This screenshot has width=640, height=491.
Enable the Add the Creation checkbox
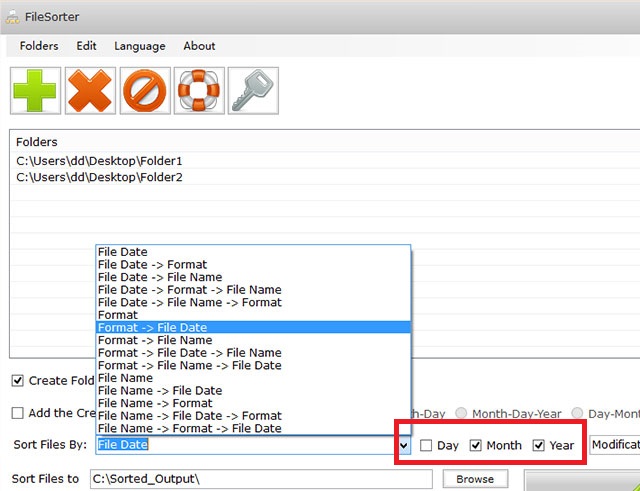[18, 413]
